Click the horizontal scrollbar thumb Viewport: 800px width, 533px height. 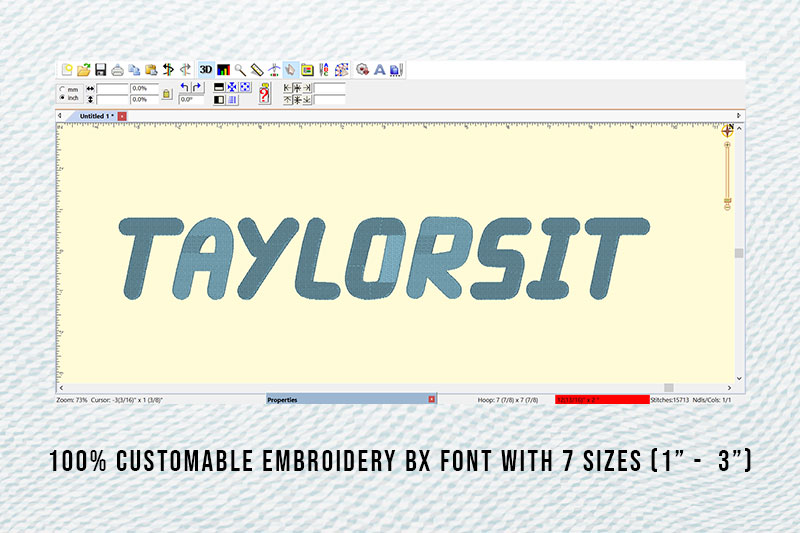669,388
